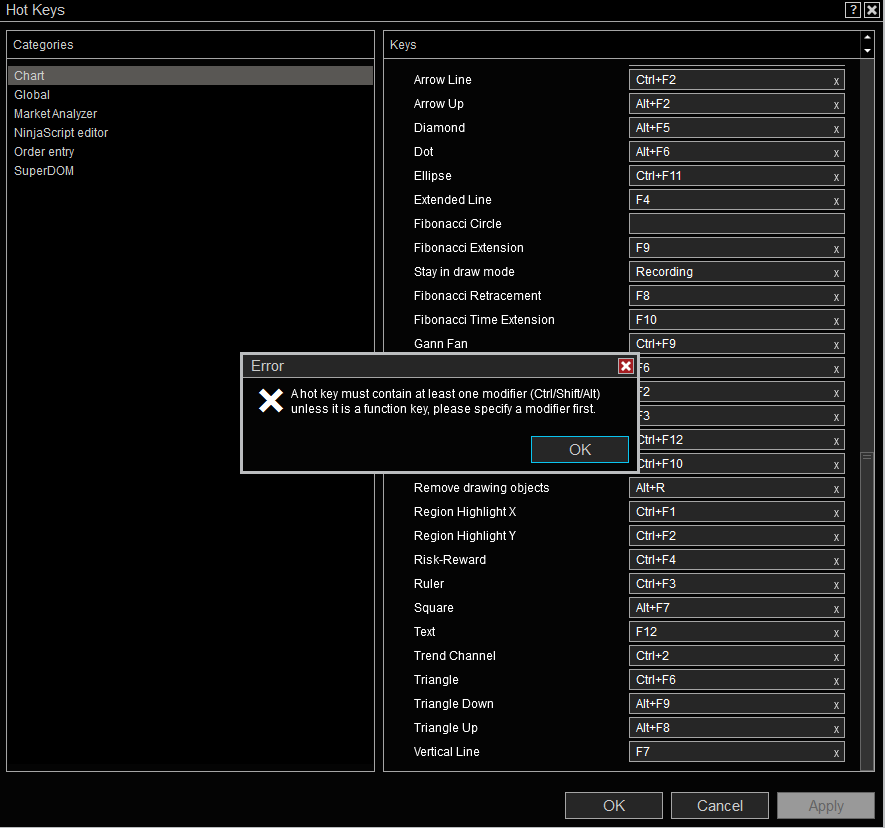The image size is (885, 828).
Task: Click the Remove drawing objects Alt+R field
Action: [x=737, y=488]
